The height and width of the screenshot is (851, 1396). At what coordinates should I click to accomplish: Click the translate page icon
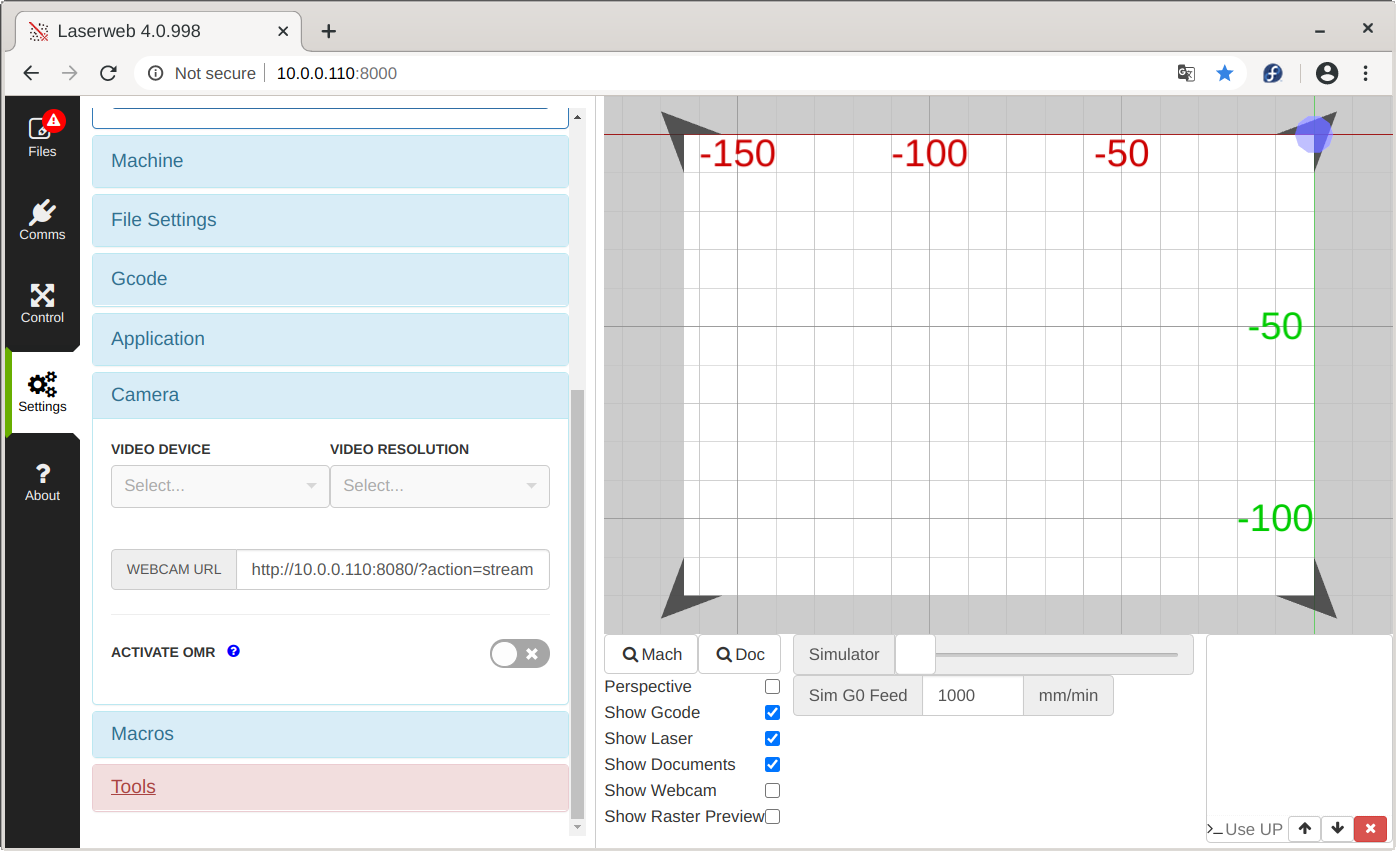coord(1186,73)
